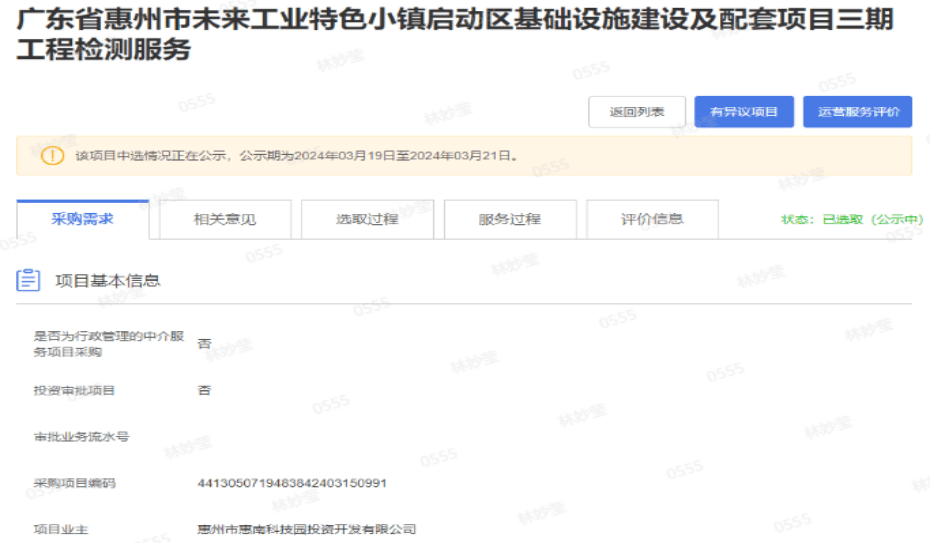This screenshot has width=930, height=543.
Task: Click the 公示期 notice text in the banner
Action: click(297, 156)
